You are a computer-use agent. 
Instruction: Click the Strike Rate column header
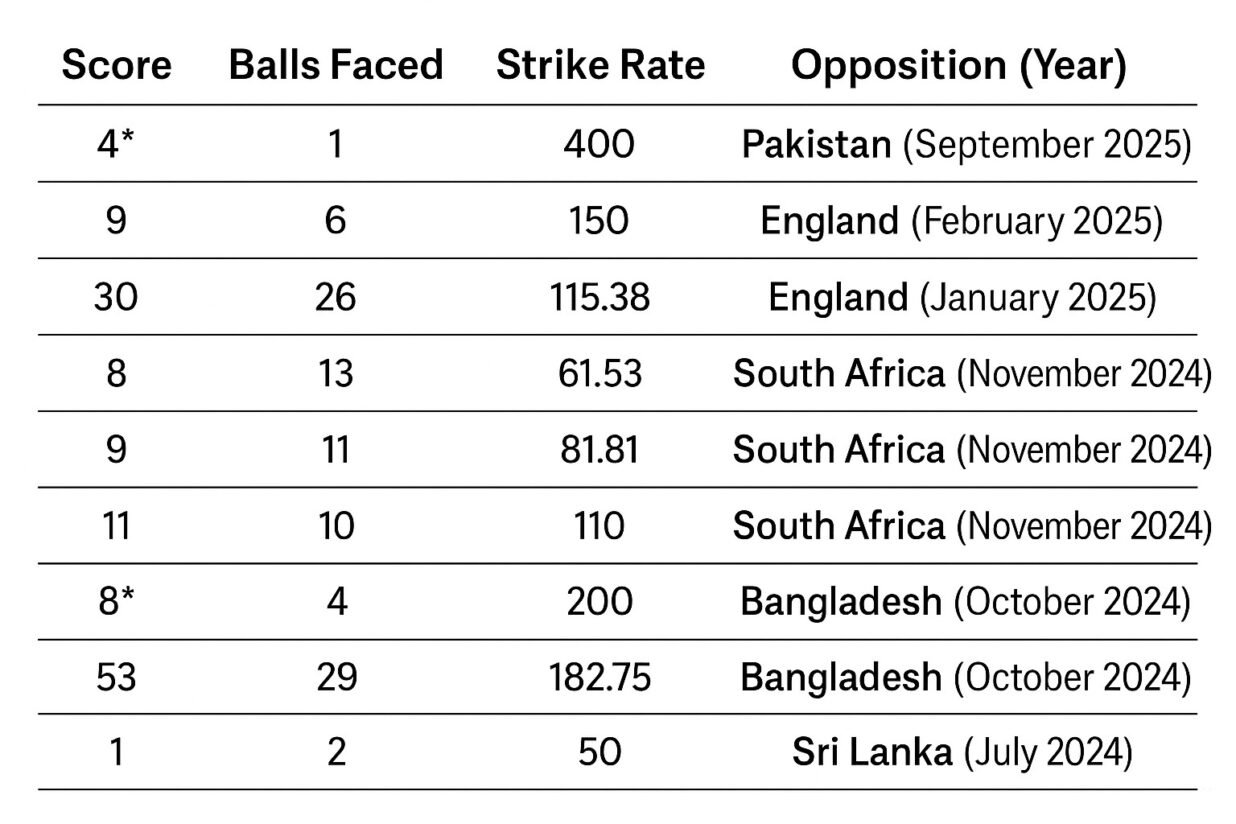(x=600, y=65)
